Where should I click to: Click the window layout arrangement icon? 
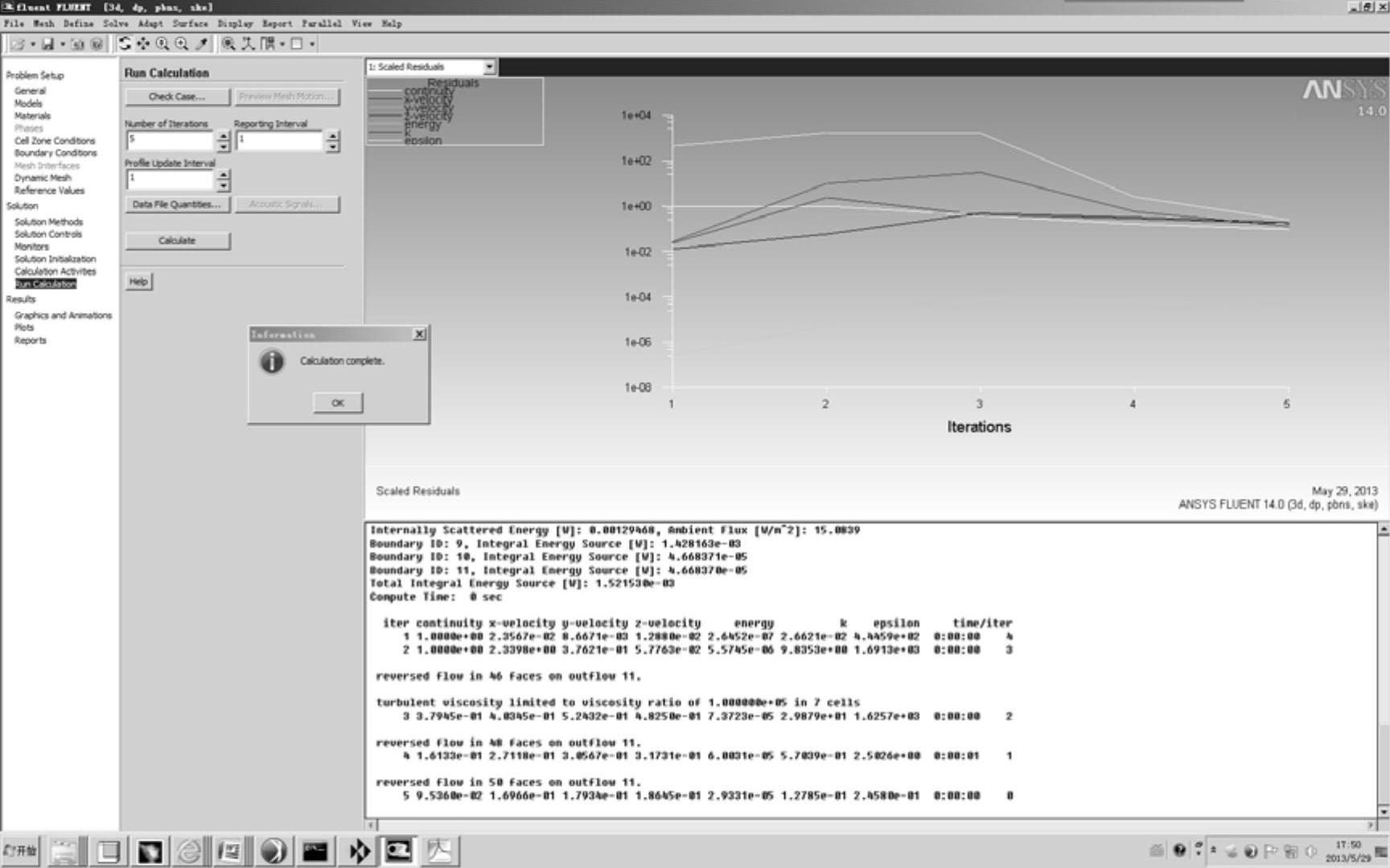click(267, 44)
